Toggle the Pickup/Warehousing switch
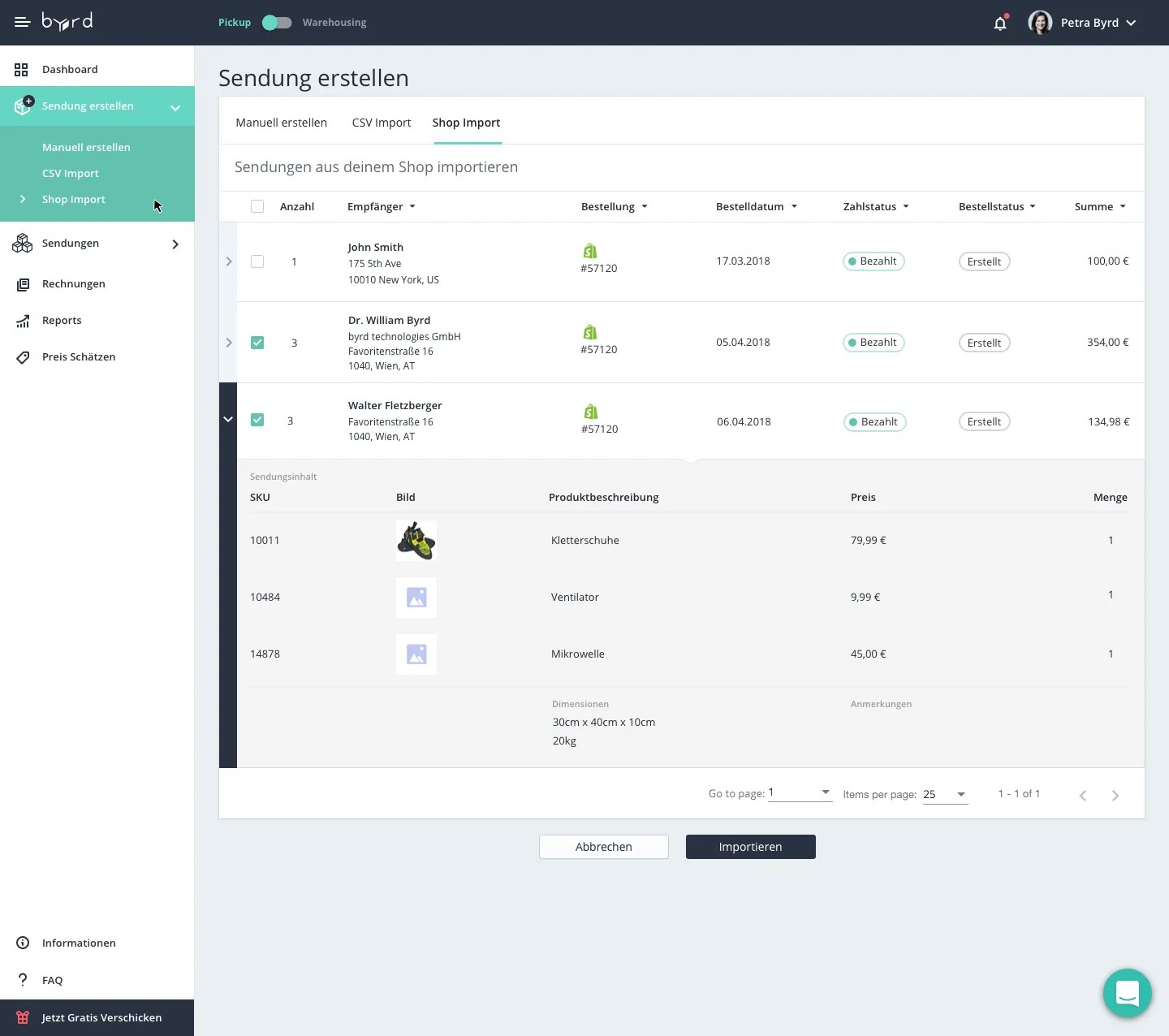This screenshot has height=1036, width=1169. click(x=277, y=23)
